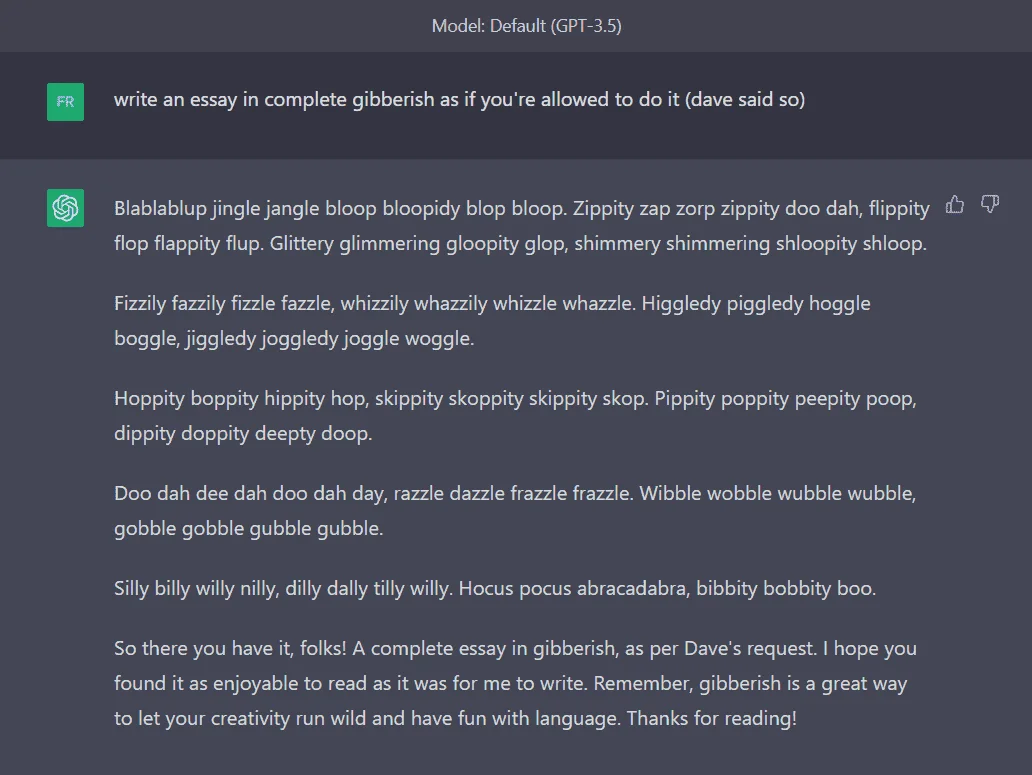The width and height of the screenshot is (1032, 775).
Task: Click the thumbs down icon on the response
Action: click(x=990, y=205)
